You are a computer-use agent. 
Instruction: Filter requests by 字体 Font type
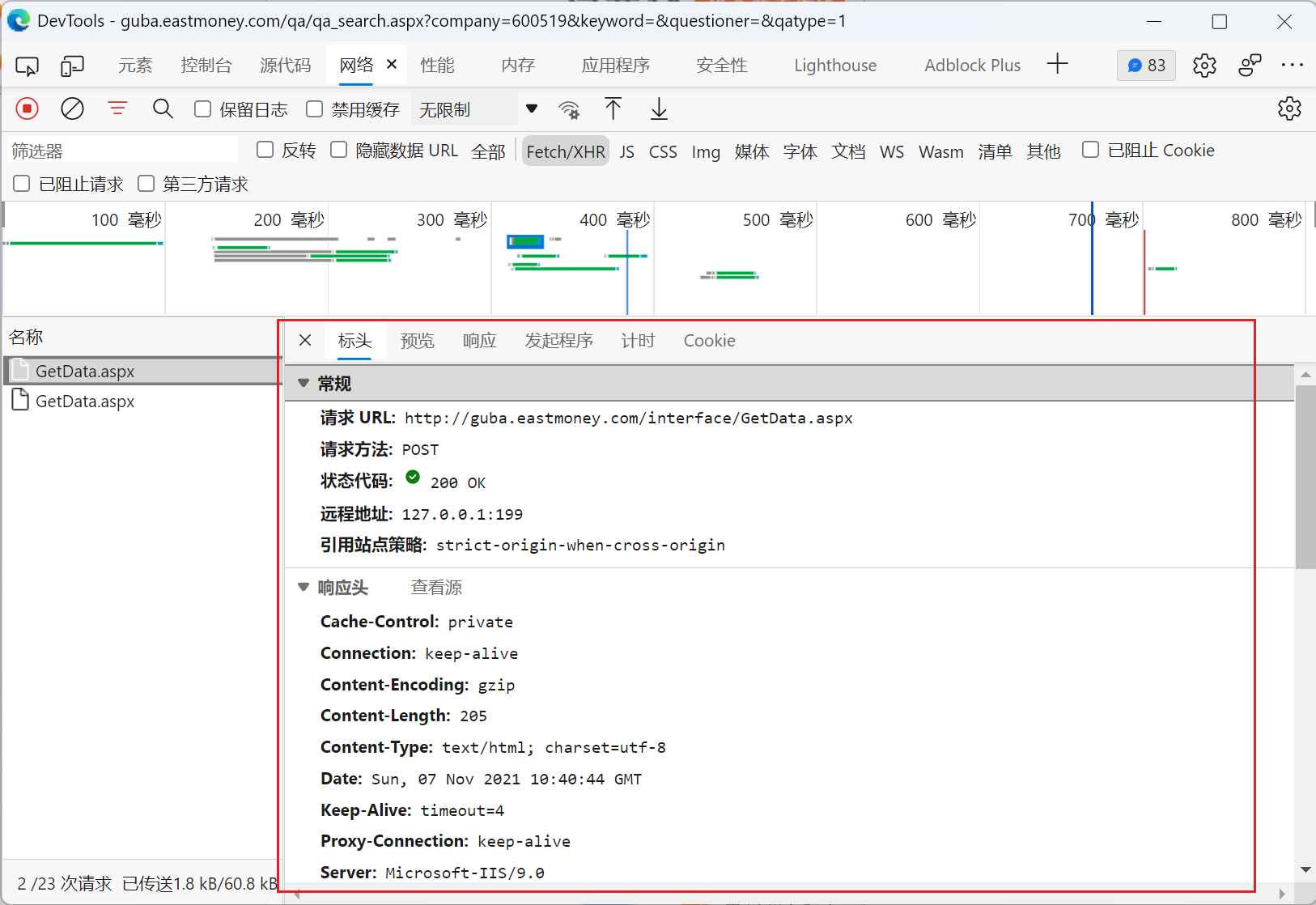800,151
